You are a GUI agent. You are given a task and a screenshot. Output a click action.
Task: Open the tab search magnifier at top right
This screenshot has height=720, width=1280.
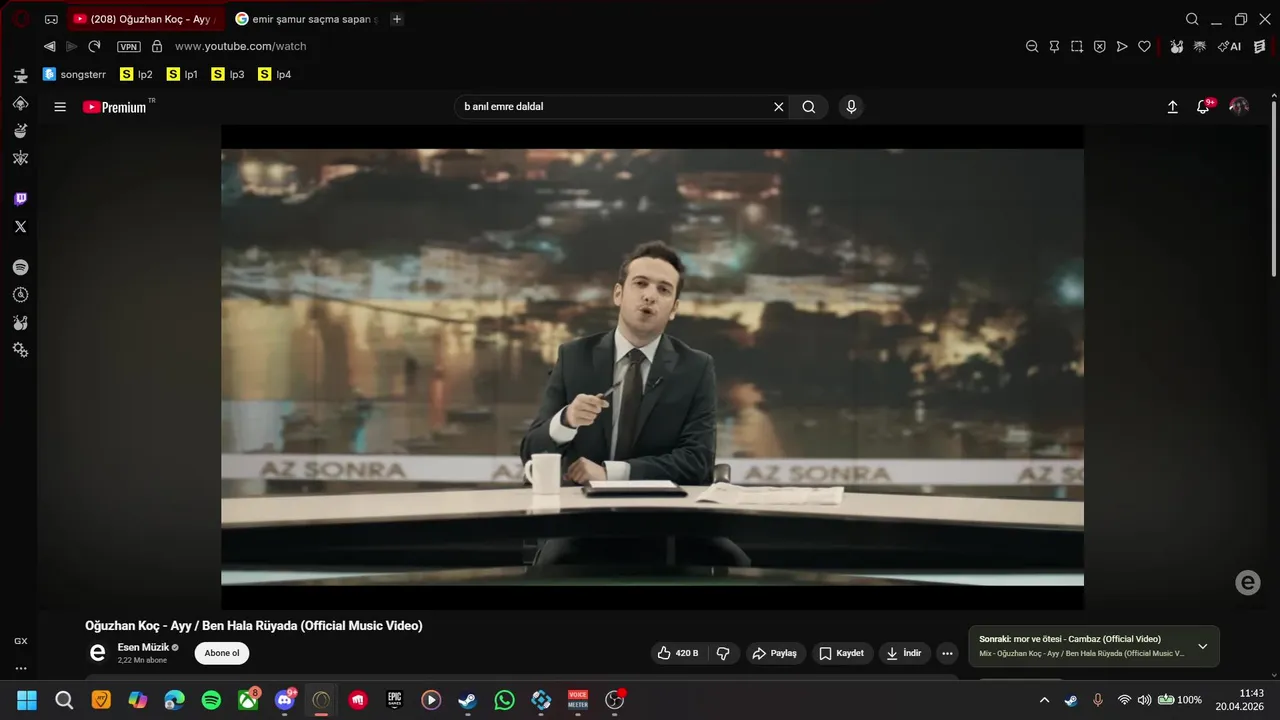(x=1192, y=19)
